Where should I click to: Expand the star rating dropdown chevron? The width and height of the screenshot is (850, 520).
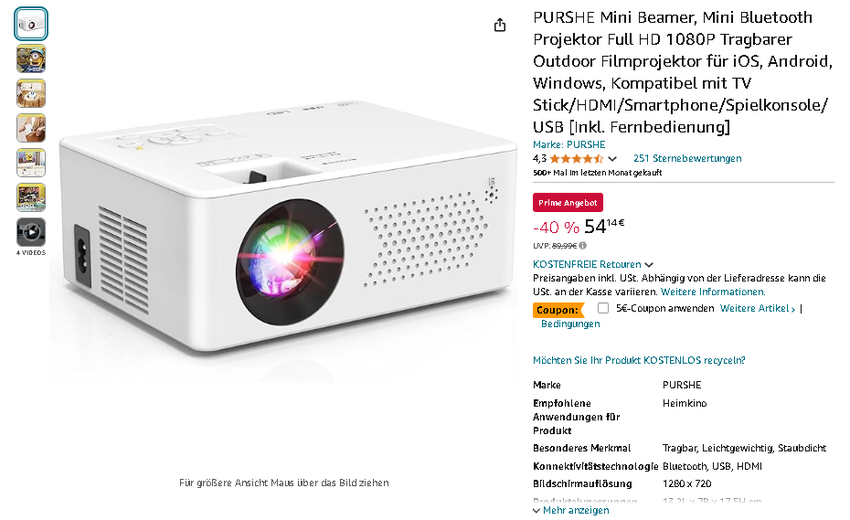pyautogui.click(x=612, y=159)
